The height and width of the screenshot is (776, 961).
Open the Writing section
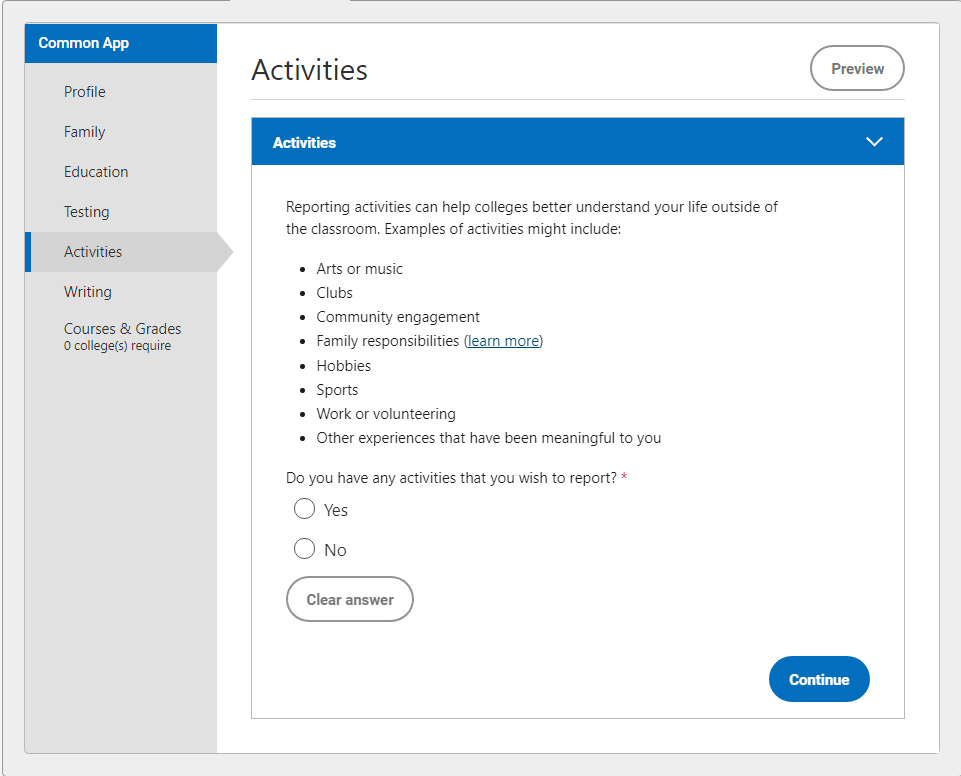pyautogui.click(x=88, y=292)
